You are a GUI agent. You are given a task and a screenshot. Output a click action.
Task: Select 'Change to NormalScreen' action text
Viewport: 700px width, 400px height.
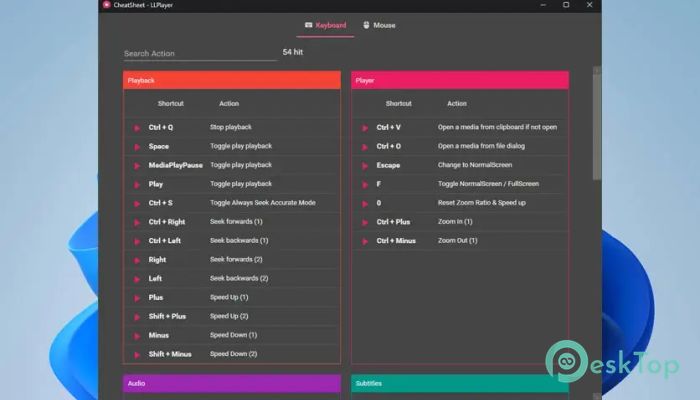[x=475, y=165]
